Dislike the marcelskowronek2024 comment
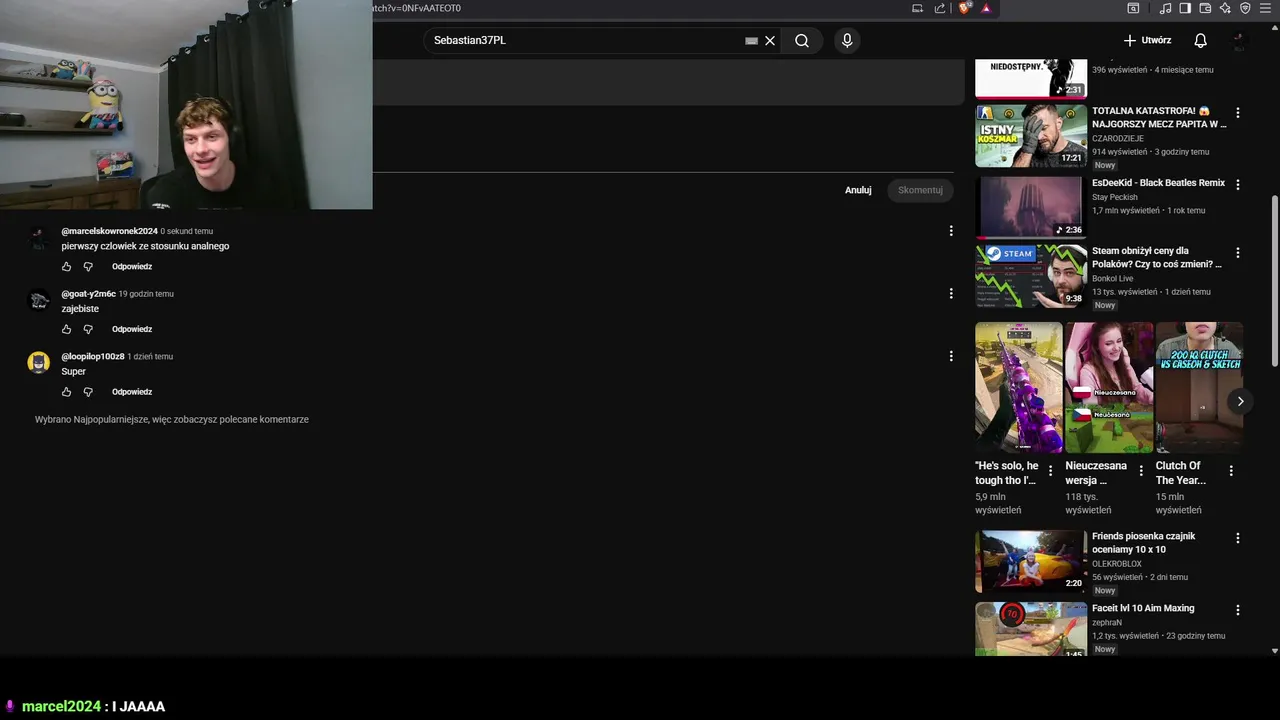The height and width of the screenshot is (720, 1280). click(x=88, y=267)
